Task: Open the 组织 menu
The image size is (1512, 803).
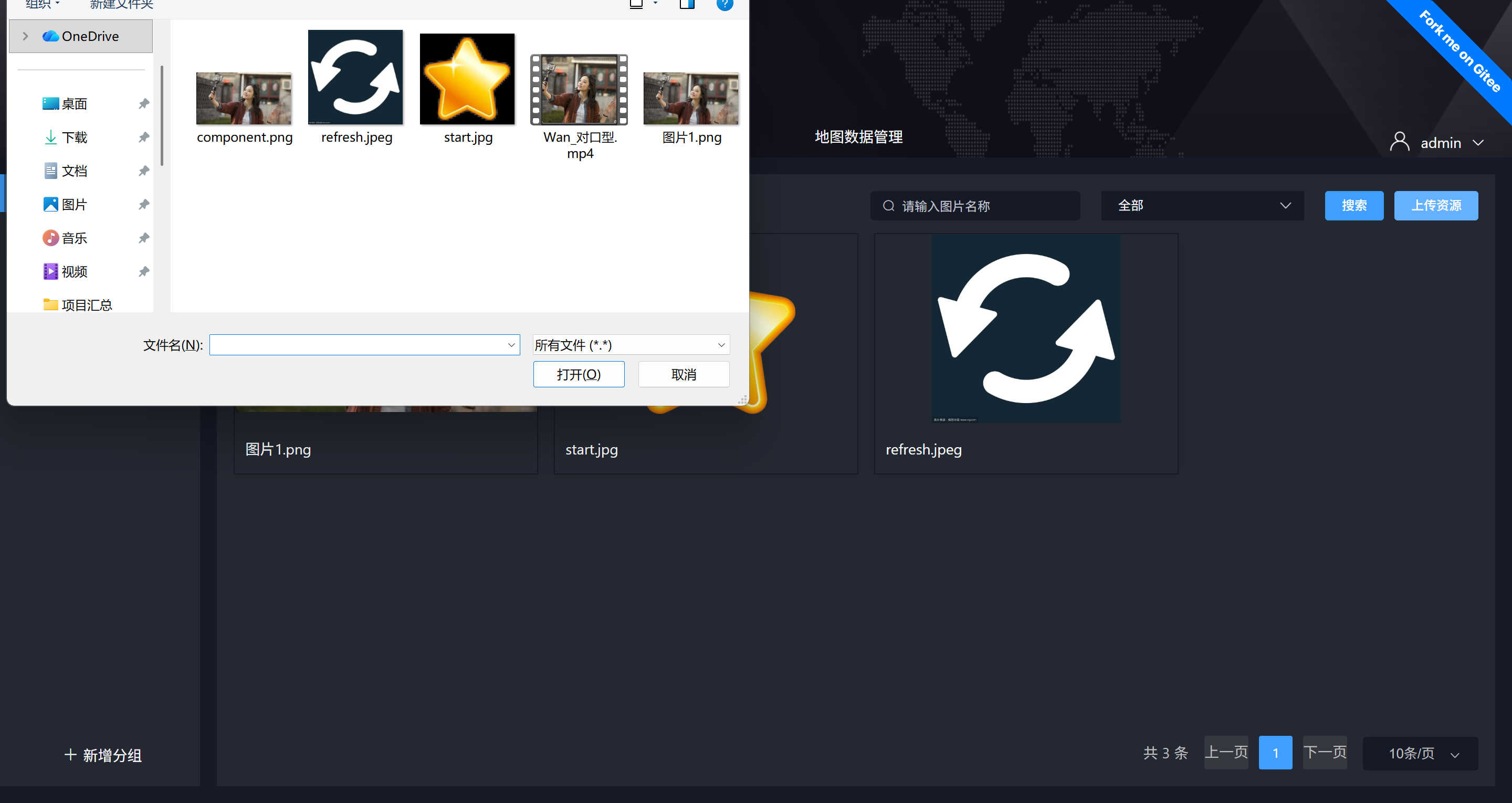Action: click(42, 5)
